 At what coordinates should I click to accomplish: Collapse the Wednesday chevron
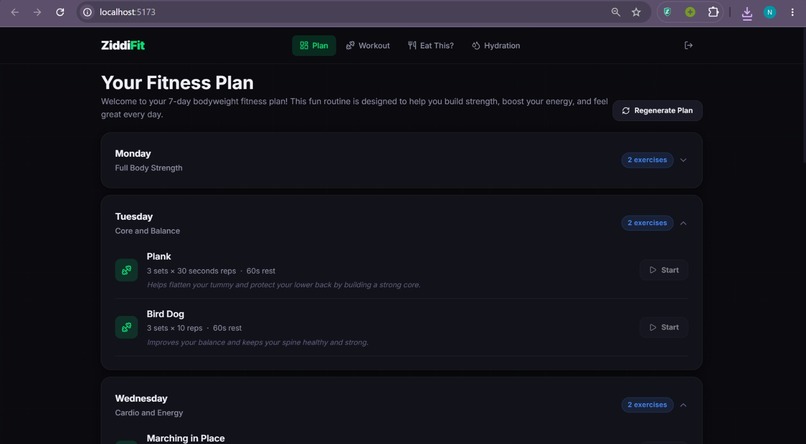pyautogui.click(x=683, y=405)
